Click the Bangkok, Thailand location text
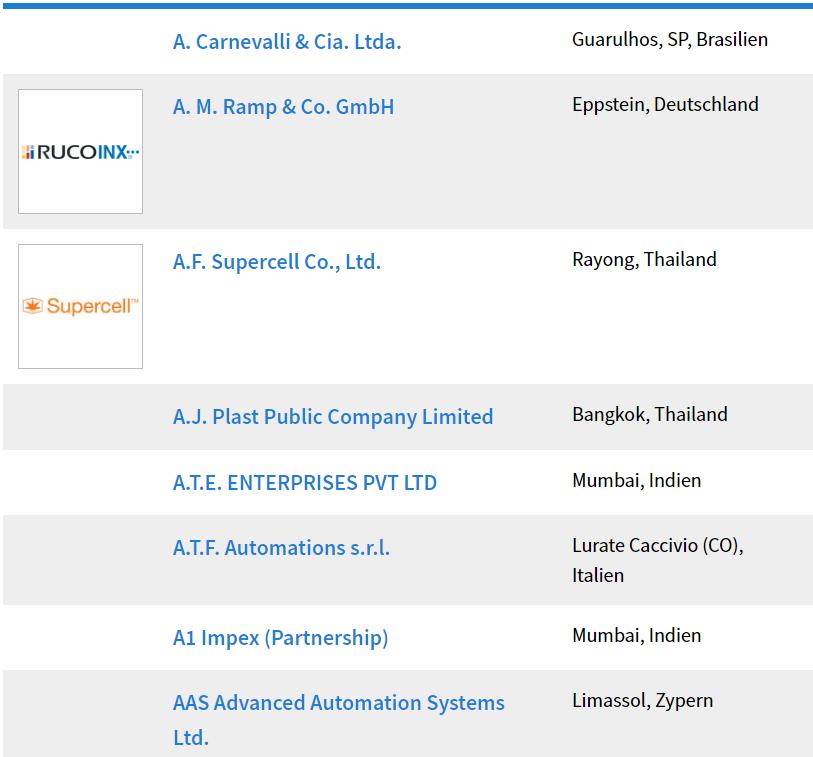This screenshot has width=813, height=757. pyautogui.click(x=650, y=414)
